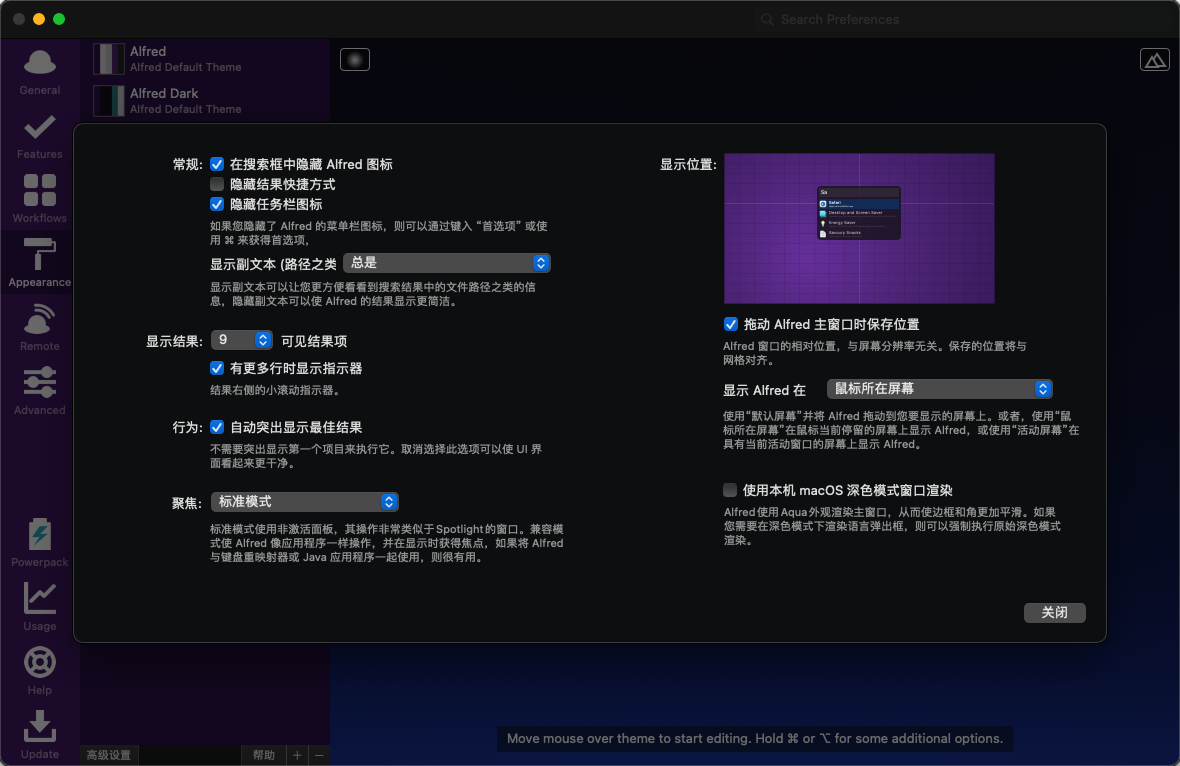Click the 显示位置 screen position preview
1180x766 pixels.
(859, 229)
